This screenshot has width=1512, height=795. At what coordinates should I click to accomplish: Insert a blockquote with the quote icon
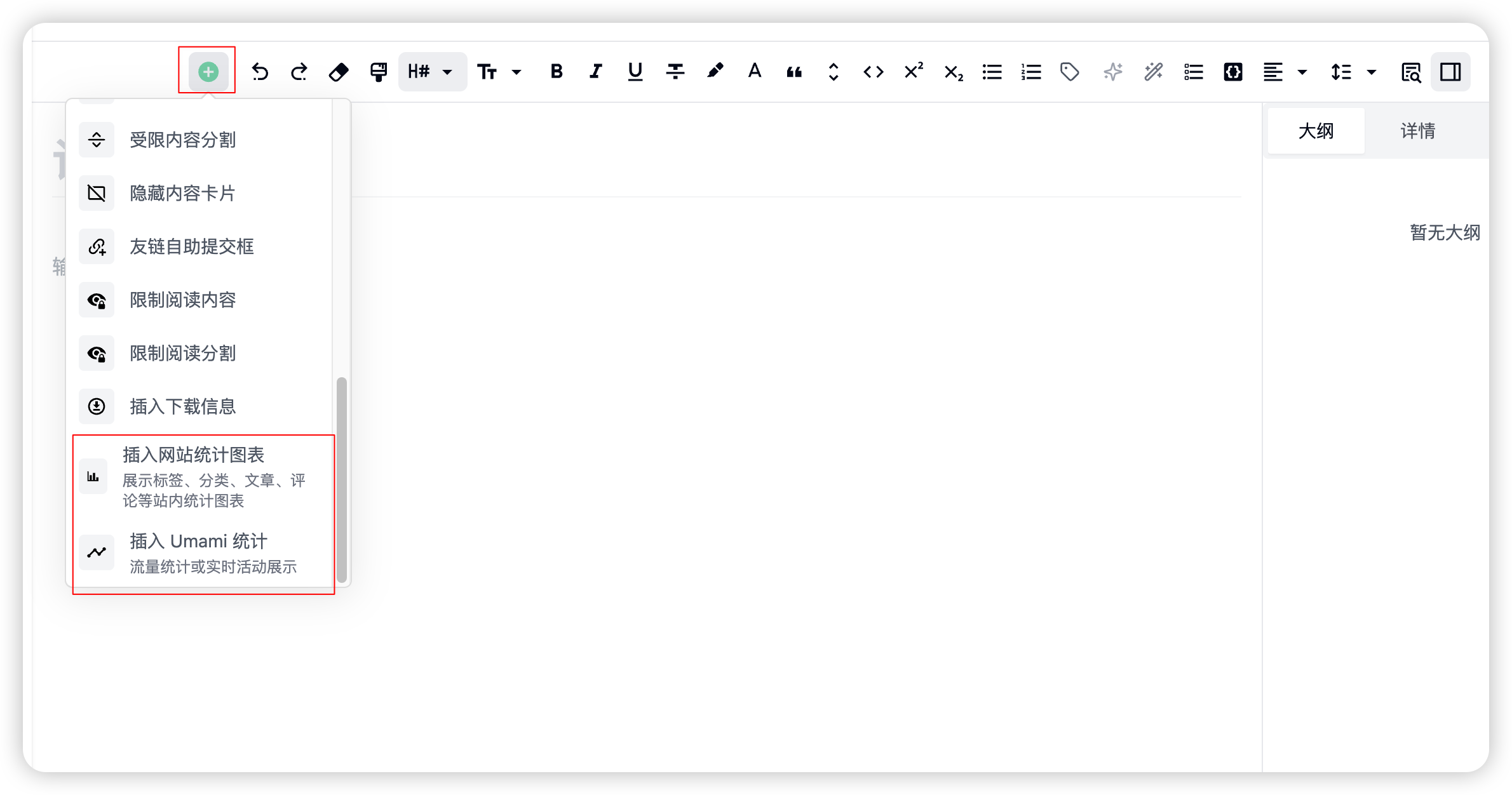(x=794, y=72)
